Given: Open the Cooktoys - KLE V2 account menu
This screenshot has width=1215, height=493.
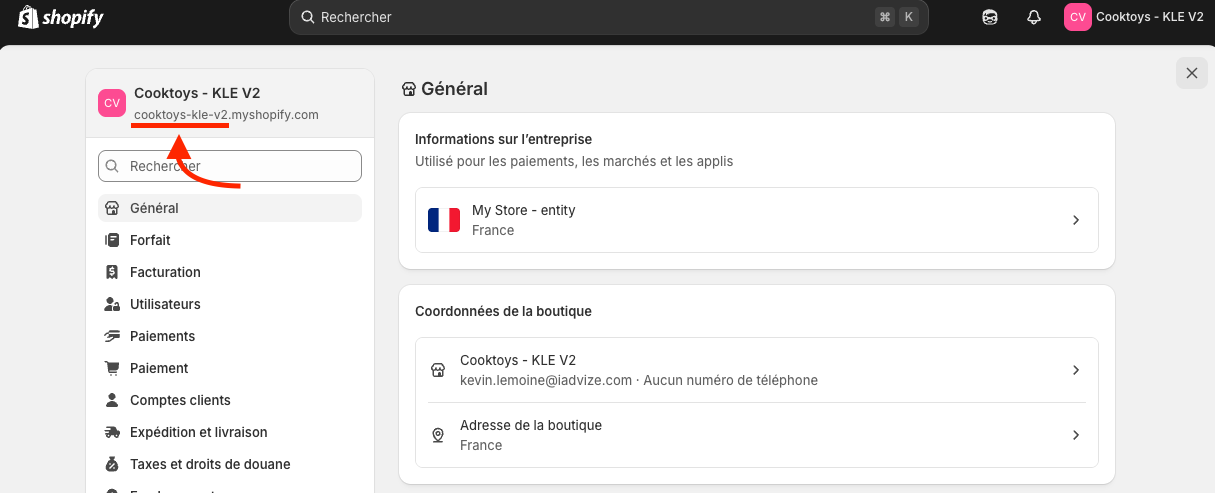Looking at the screenshot, I should pos(1134,17).
